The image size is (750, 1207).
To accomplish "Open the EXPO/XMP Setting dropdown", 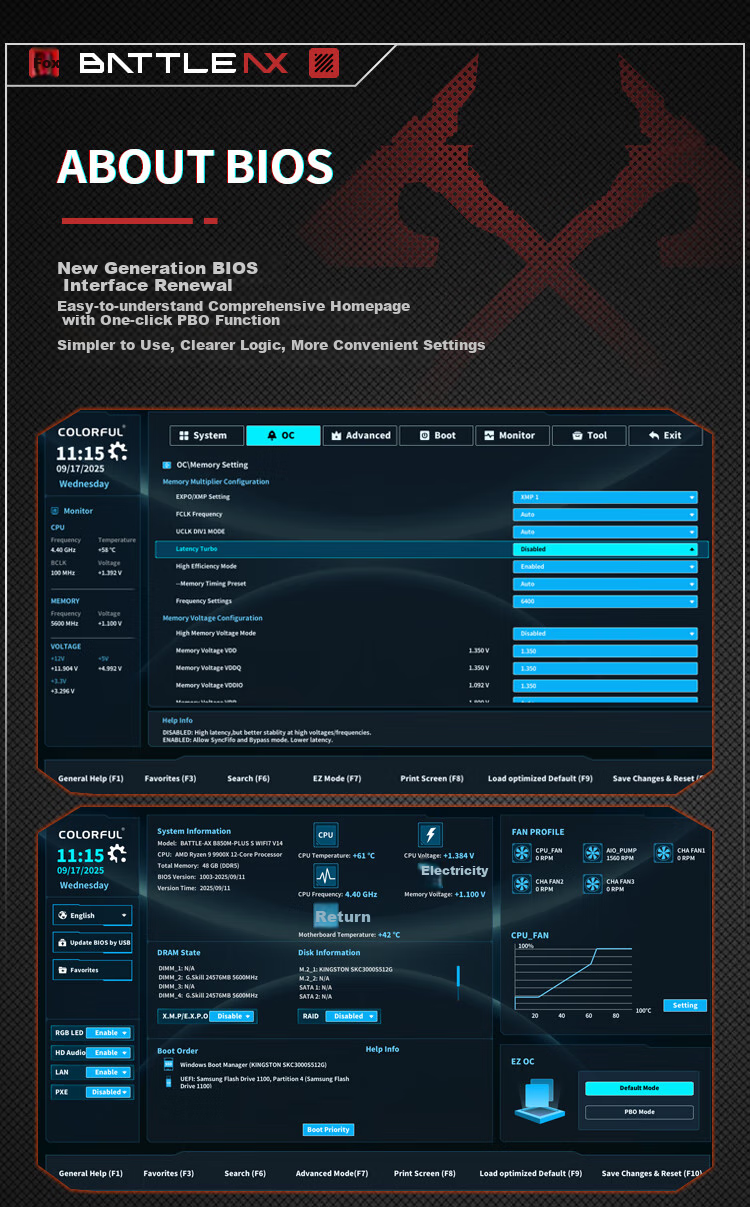I will [605, 497].
